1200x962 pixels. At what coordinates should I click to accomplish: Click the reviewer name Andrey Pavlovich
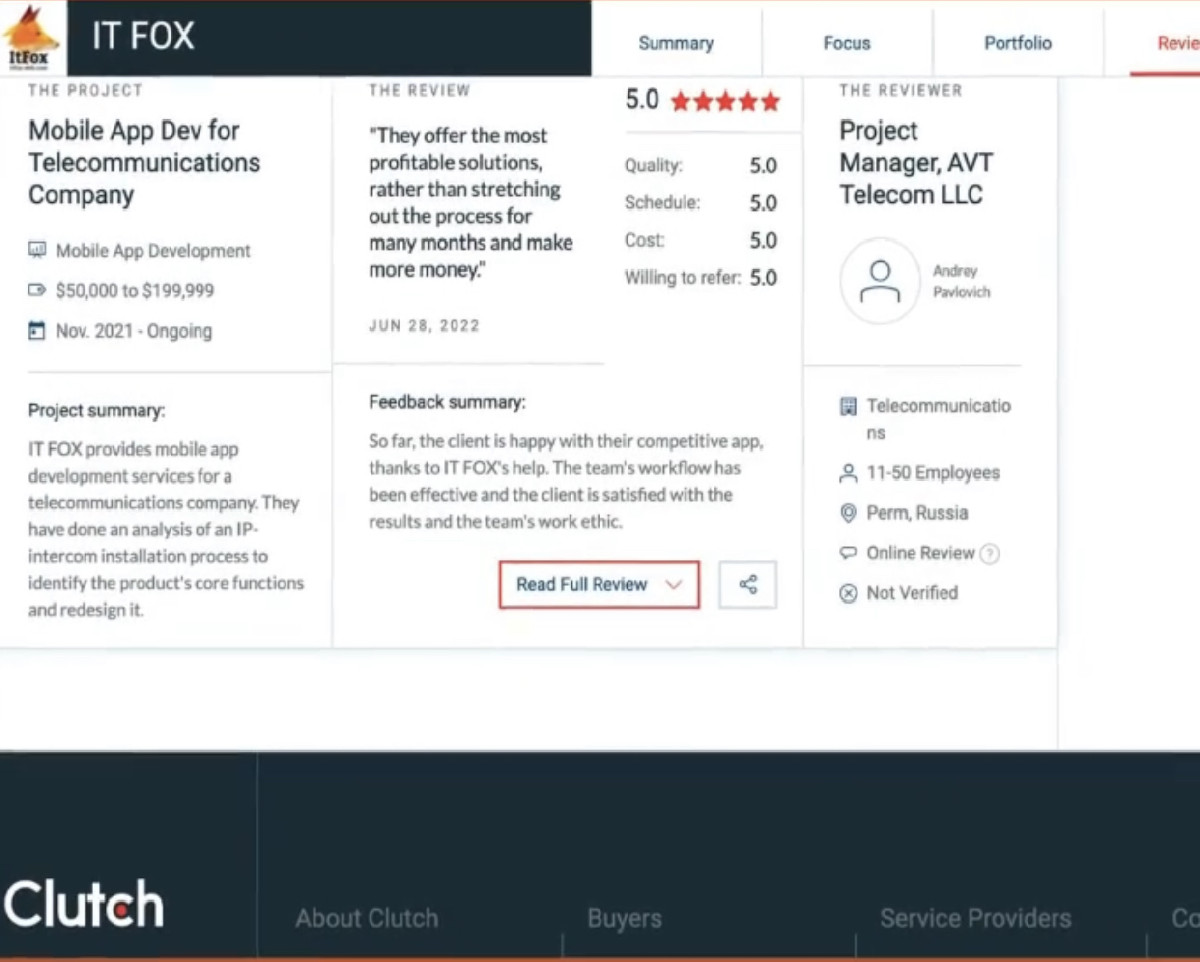point(961,281)
